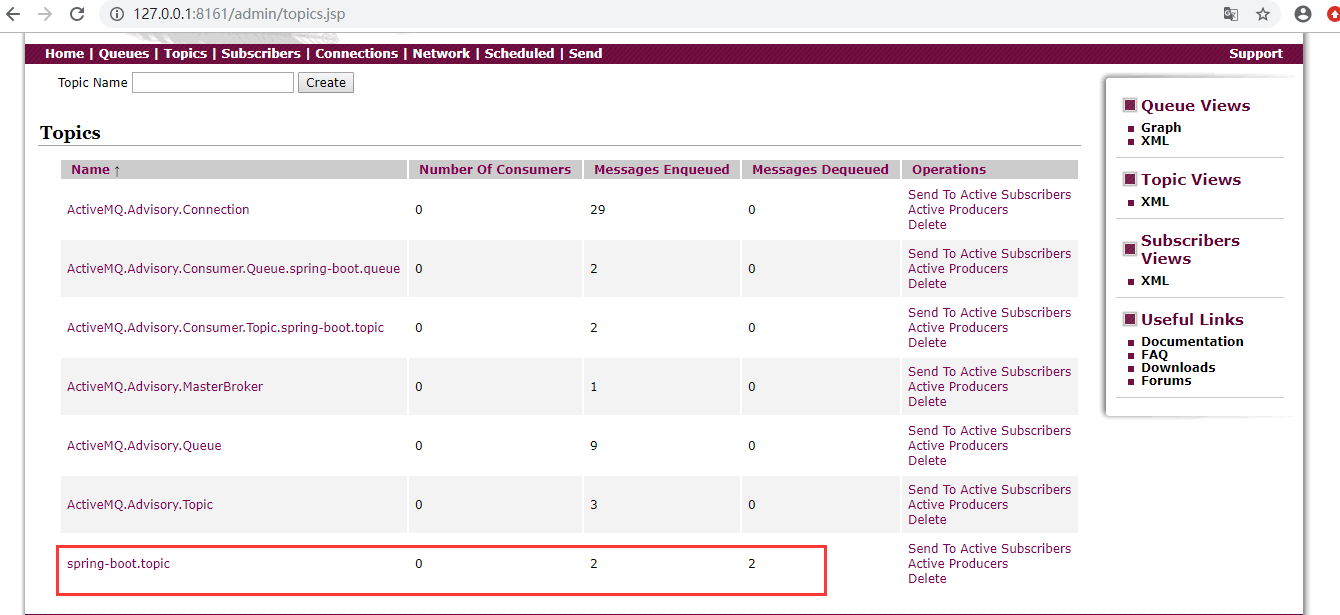Delete the spring-boot.topic topic

point(927,579)
